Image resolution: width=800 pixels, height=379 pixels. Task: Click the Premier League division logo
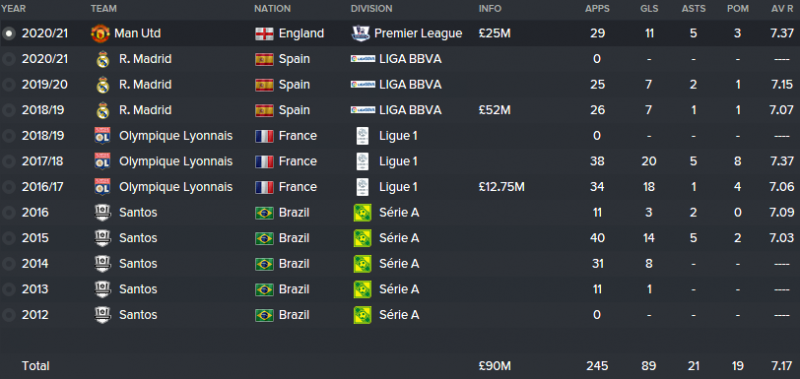pyautogui.click(x=360, y=34)
